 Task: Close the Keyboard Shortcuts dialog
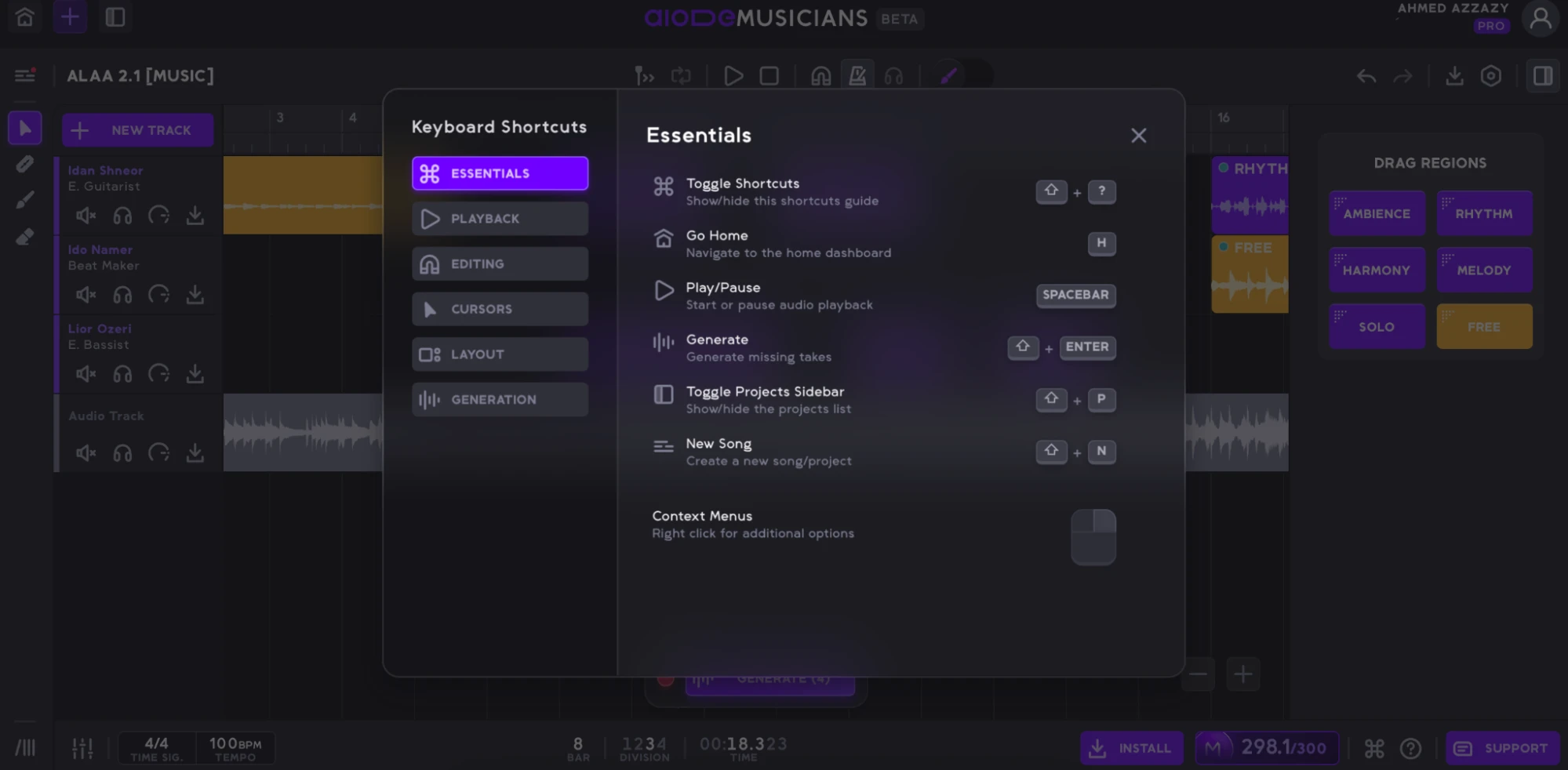point(1138,136)
